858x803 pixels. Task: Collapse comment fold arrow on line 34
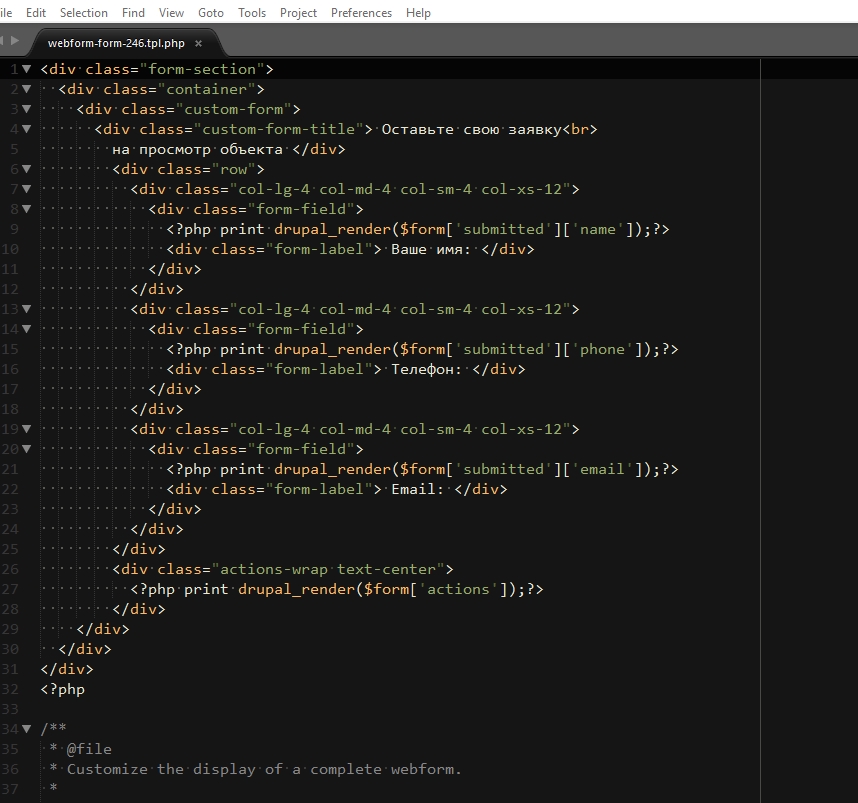pyautogui.click(x=26, y=729)
